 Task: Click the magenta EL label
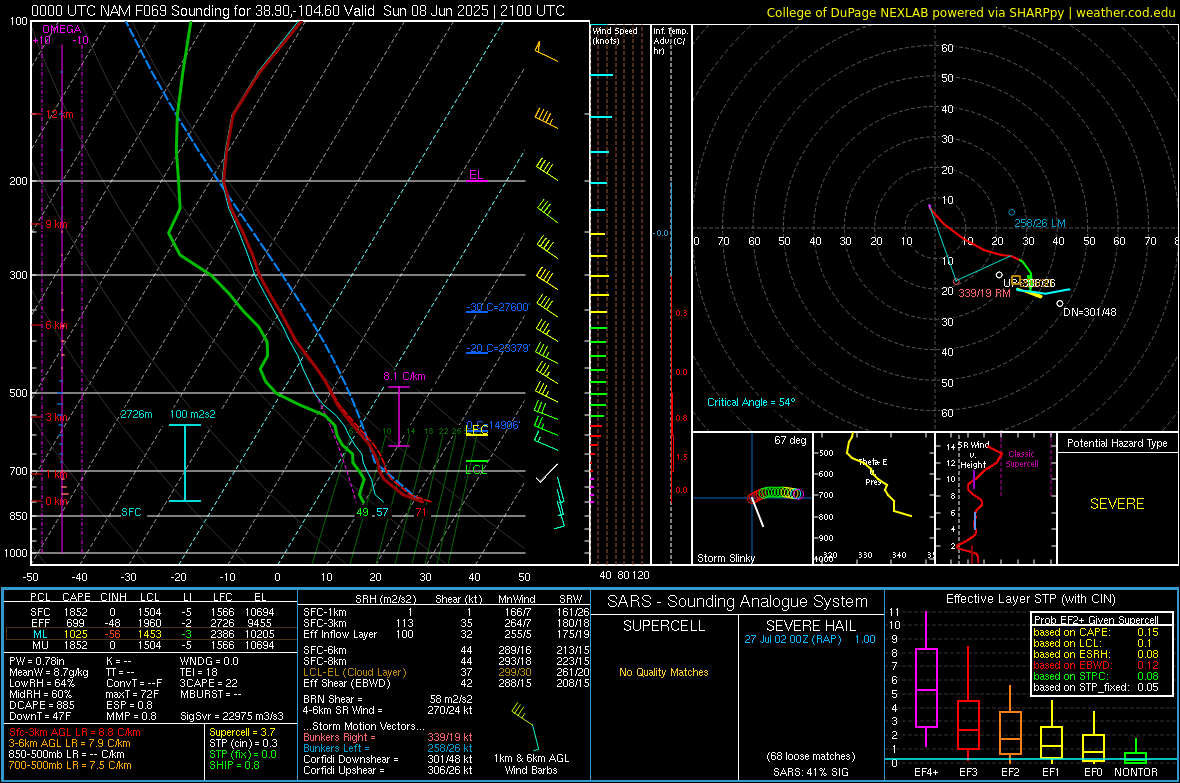(x=476, y=175)
